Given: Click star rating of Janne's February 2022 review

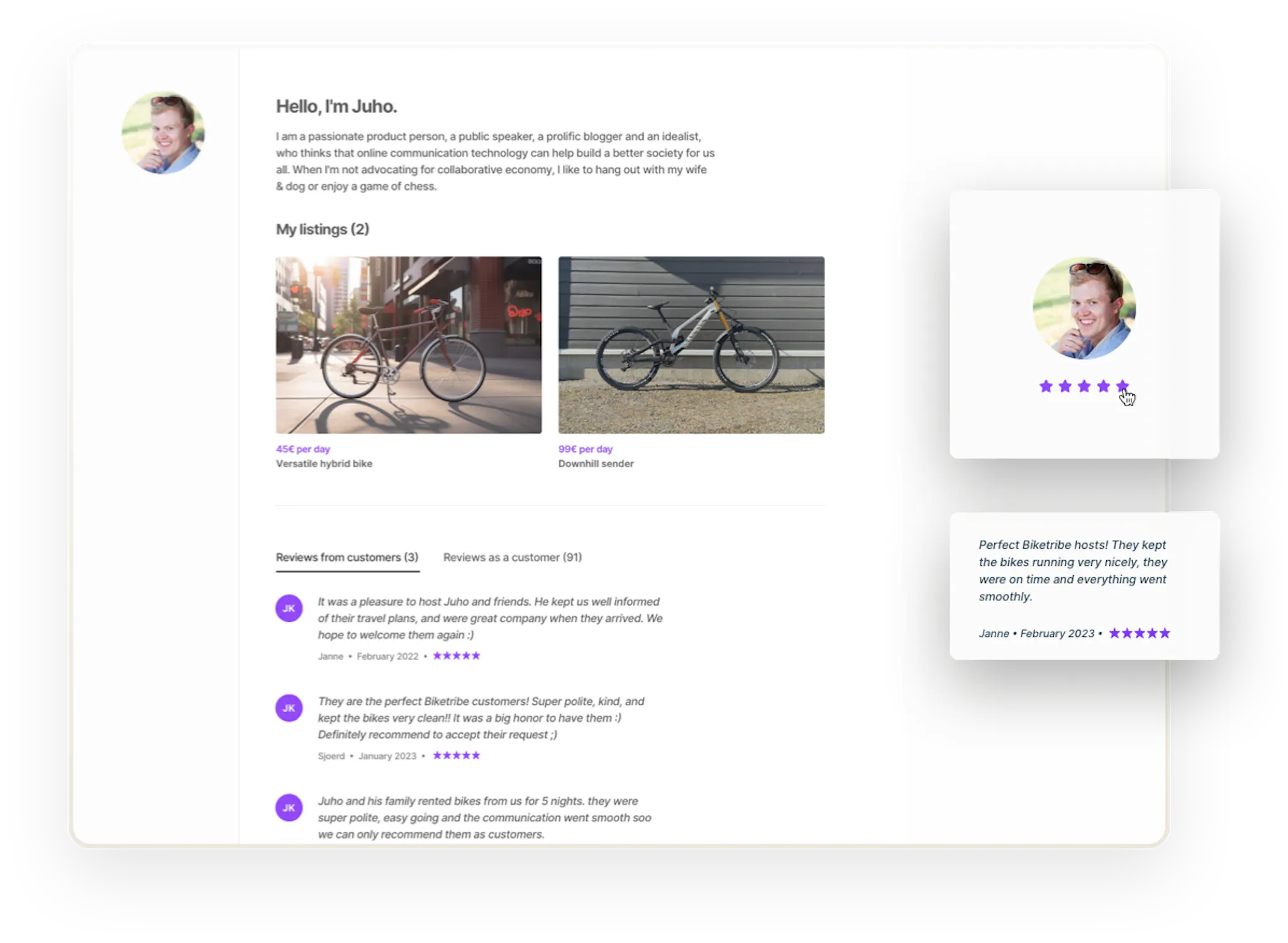Looking at the screenshot, I should (x=457, y=656).
